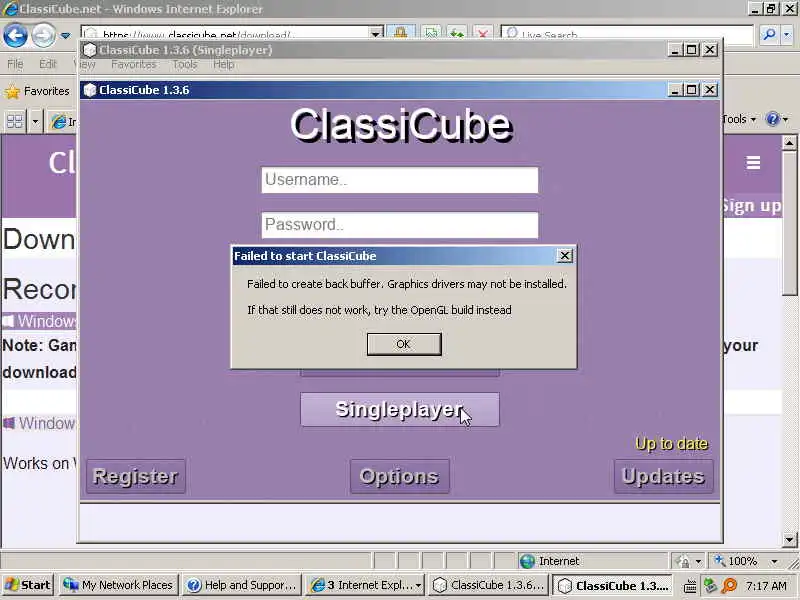Viewport: 800px width, 600px height.
Task: Click the network connection tray icon
Action: (710, 586)
